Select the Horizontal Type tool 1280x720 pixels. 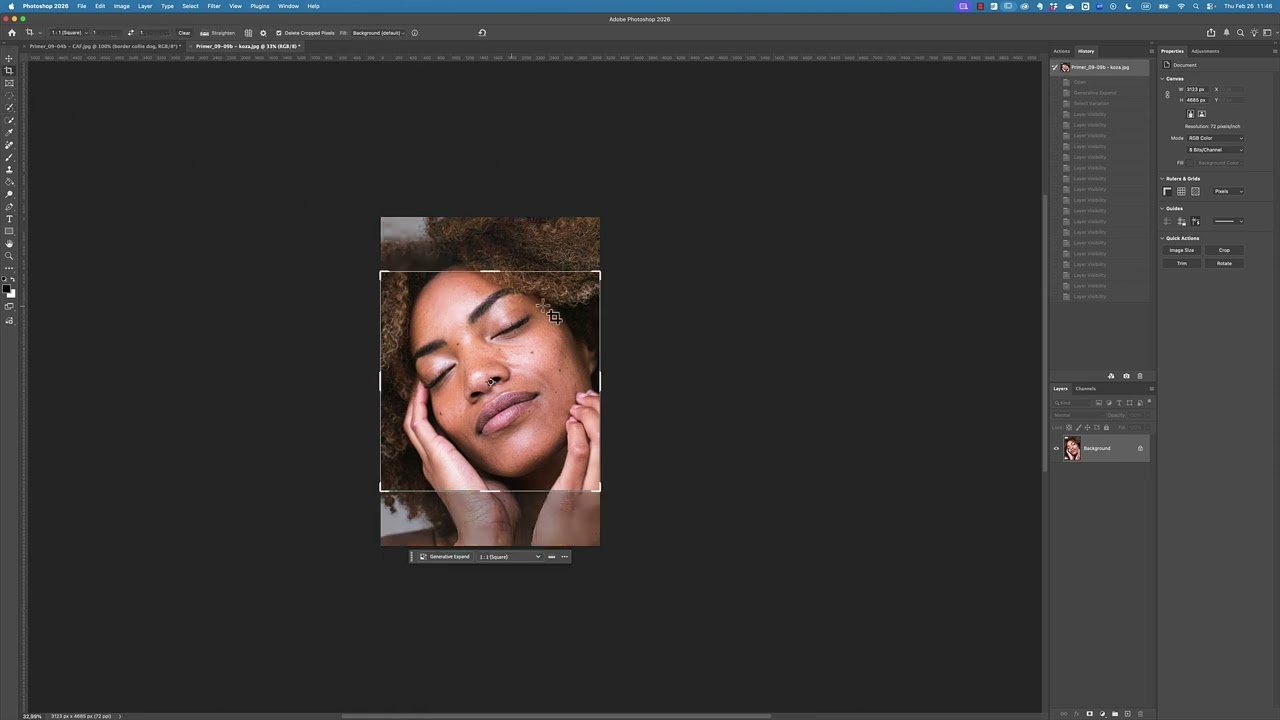(9, 219)
